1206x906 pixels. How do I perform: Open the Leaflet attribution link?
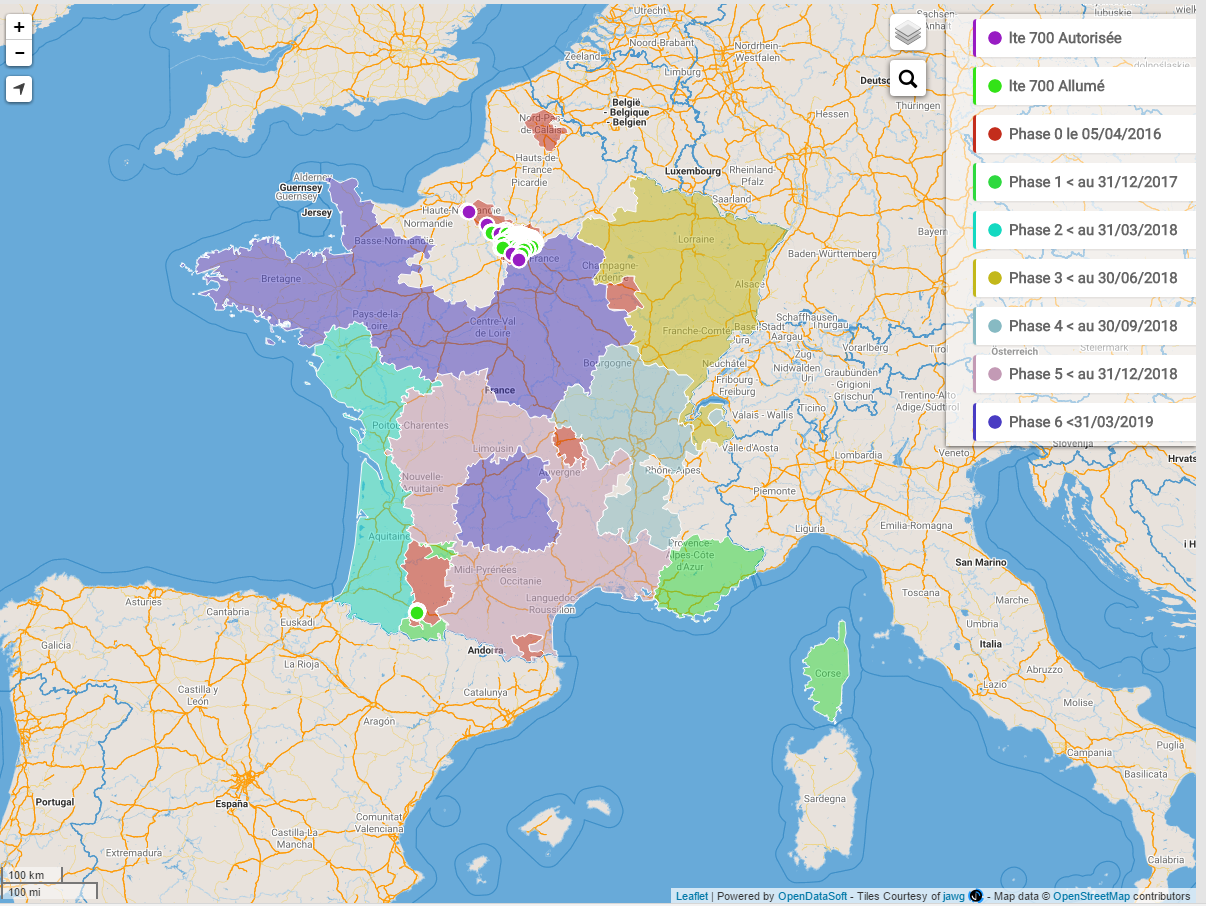[x=692, y=896]
